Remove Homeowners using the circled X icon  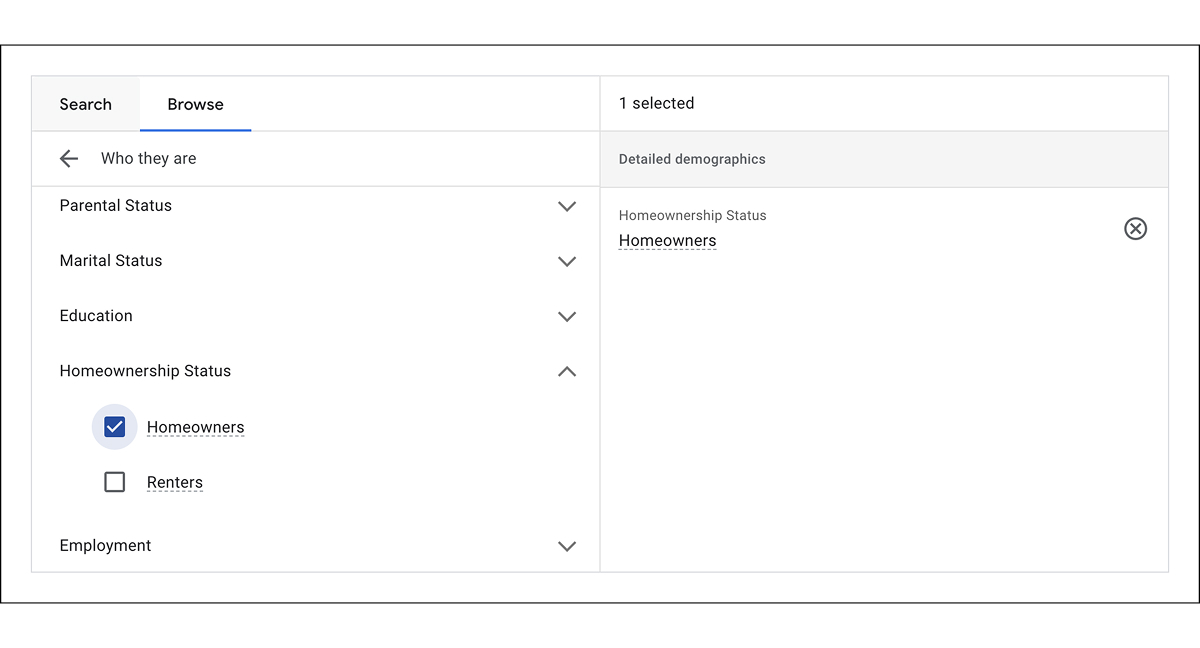click(1135, 229)
